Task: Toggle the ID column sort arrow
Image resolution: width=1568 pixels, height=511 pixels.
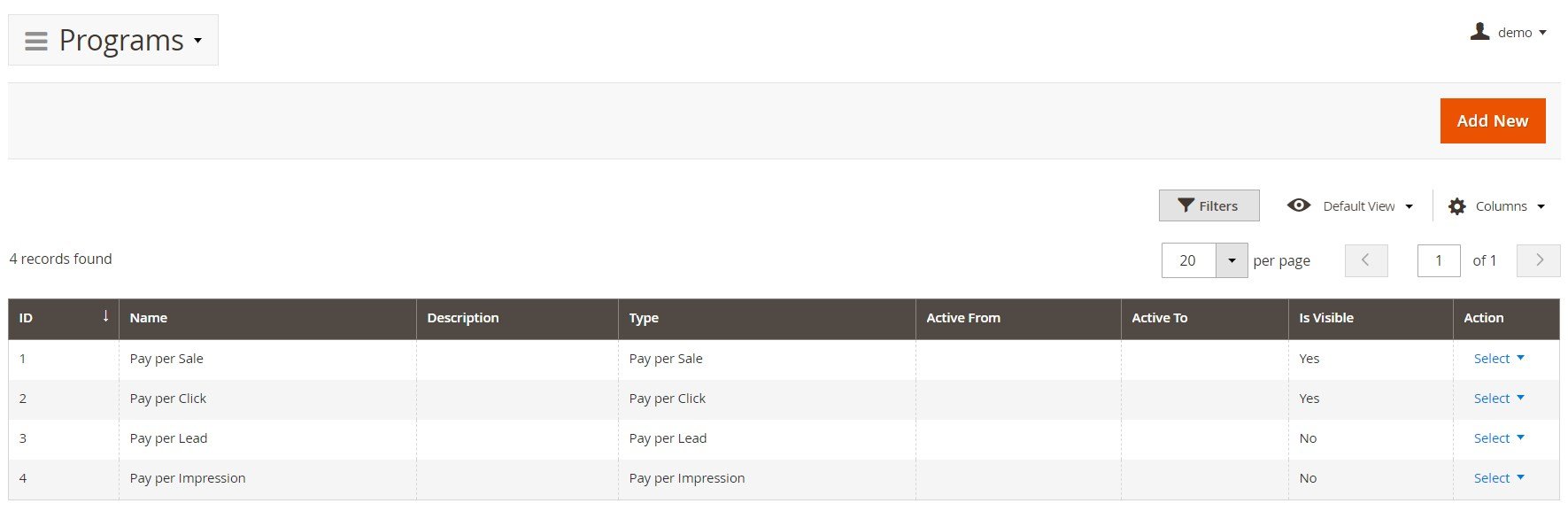Action: point(105,316)
